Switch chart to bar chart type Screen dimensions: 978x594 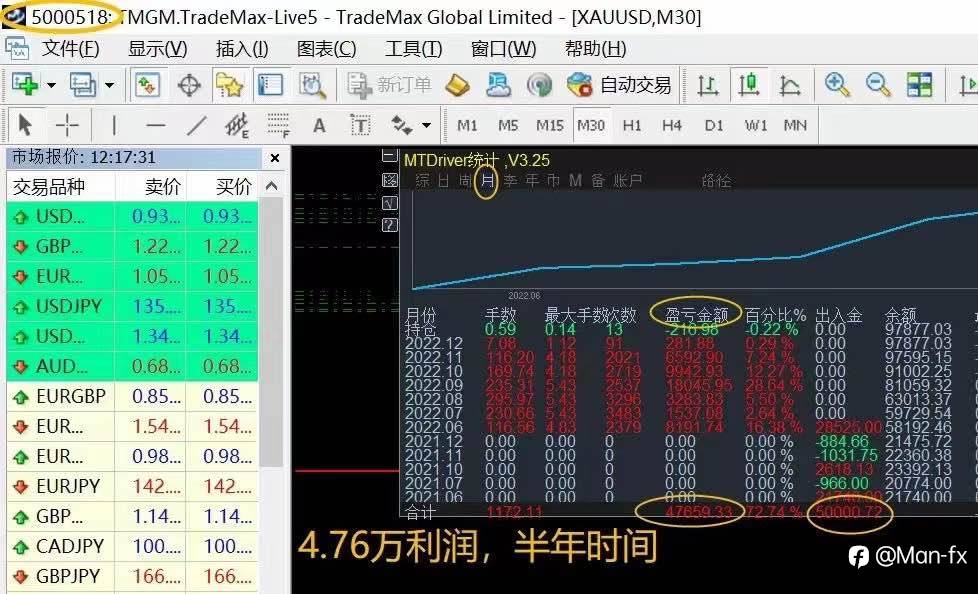[707, 85]
